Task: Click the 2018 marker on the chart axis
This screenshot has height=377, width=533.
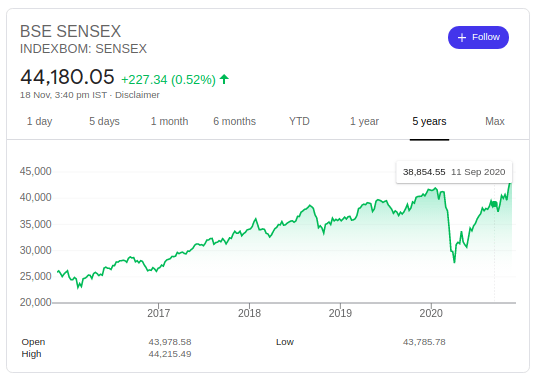Action: click(x=249, y=313)
